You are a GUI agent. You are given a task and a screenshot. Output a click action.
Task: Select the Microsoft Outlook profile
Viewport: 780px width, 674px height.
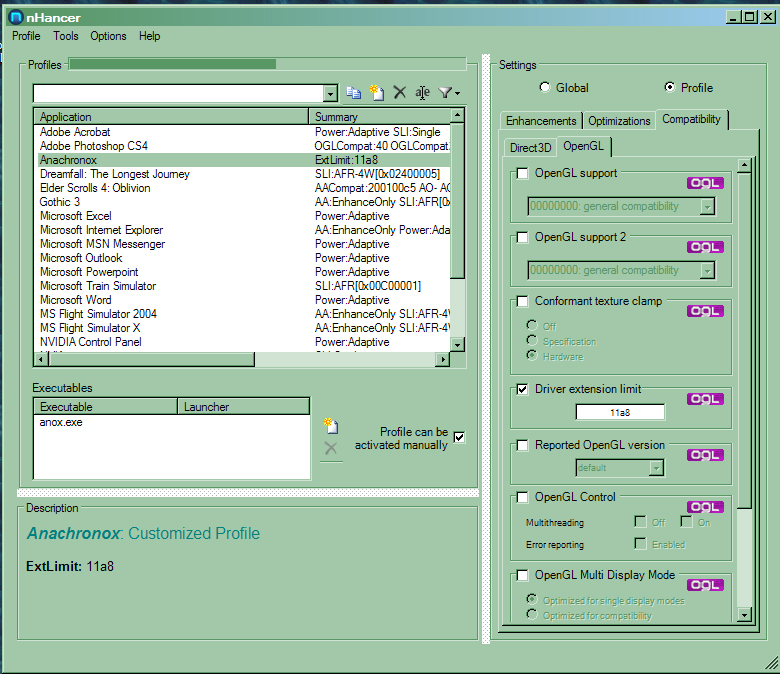click(x=244, y=258)
